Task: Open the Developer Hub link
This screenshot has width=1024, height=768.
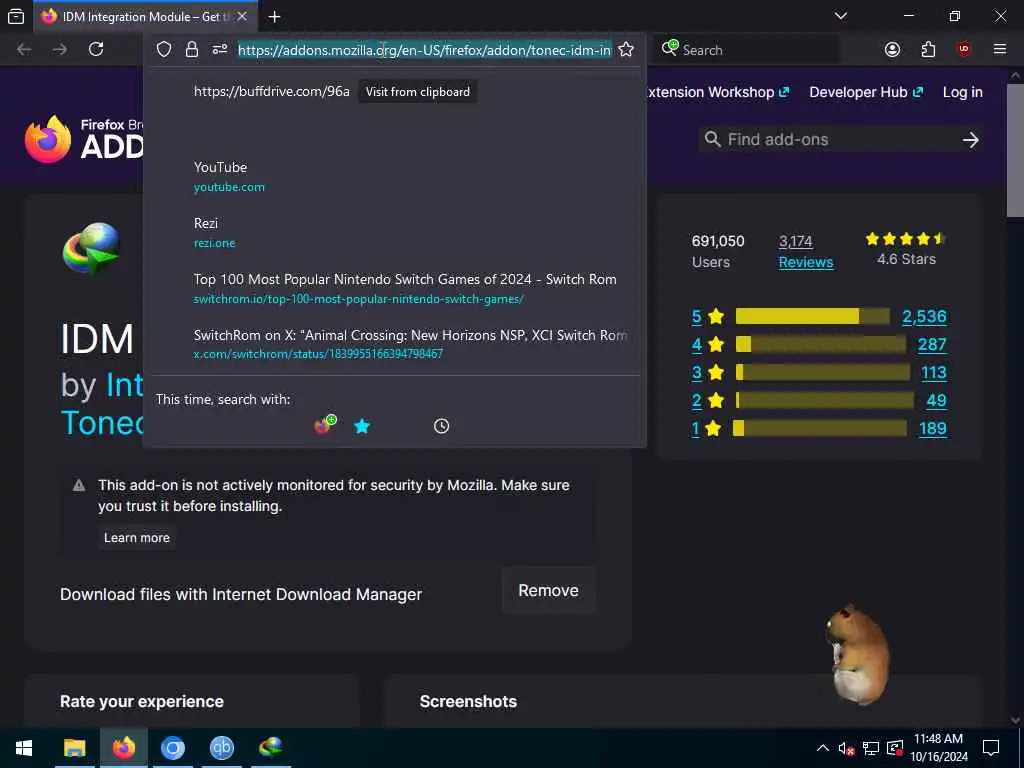Action: coord(866,92)
